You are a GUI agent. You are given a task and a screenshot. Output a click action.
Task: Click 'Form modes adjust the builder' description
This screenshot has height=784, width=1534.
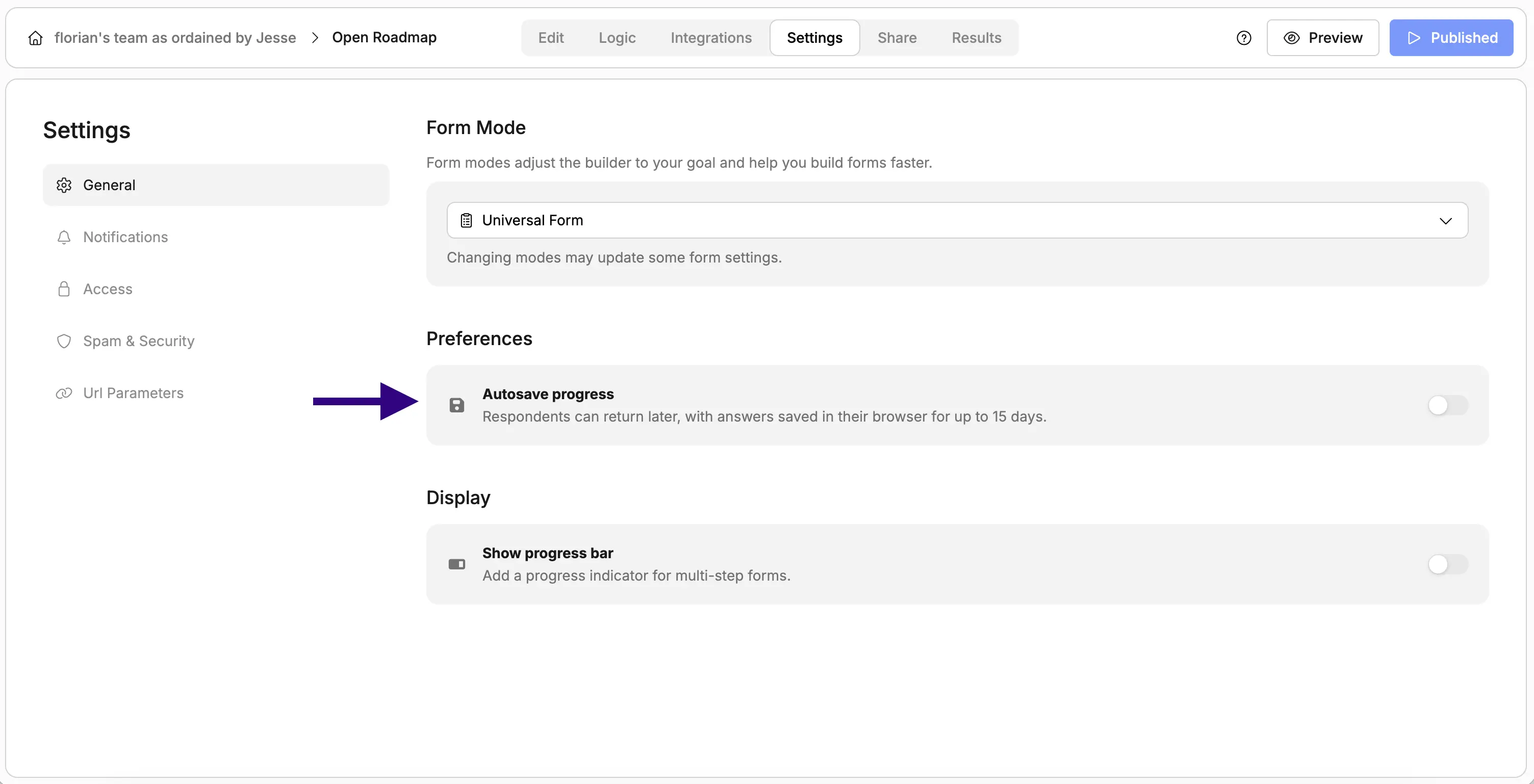[x=679, y=163]
